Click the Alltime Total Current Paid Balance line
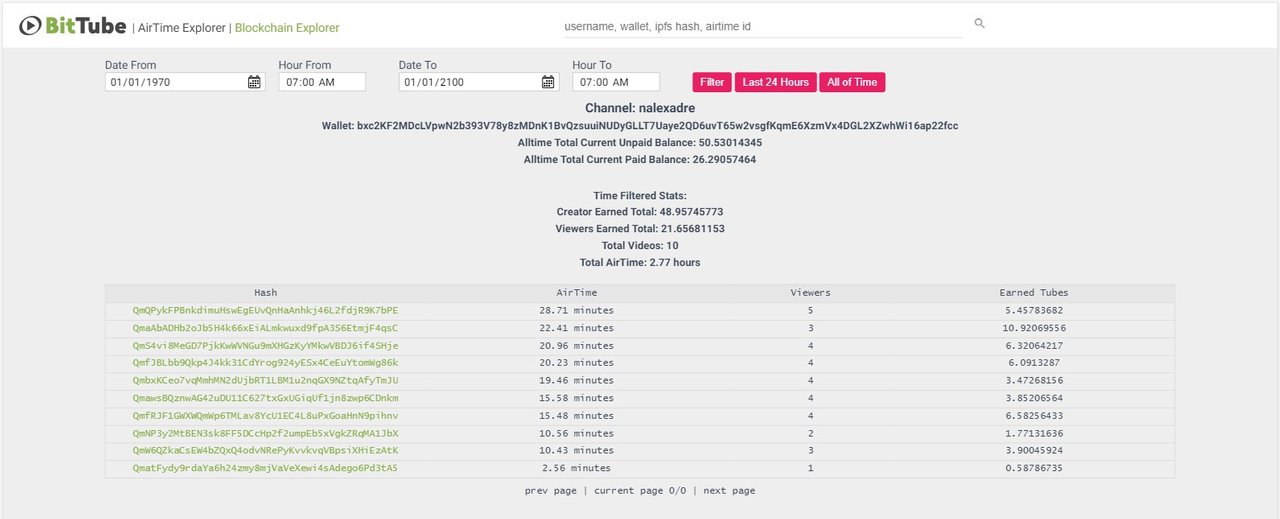The height and width of the screenshot is (519, 1280). point(640,160)
